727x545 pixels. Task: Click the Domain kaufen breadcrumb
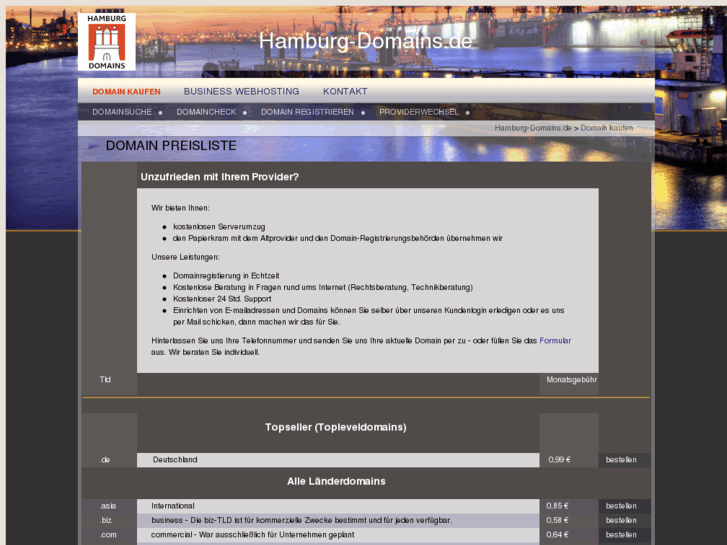606,128
